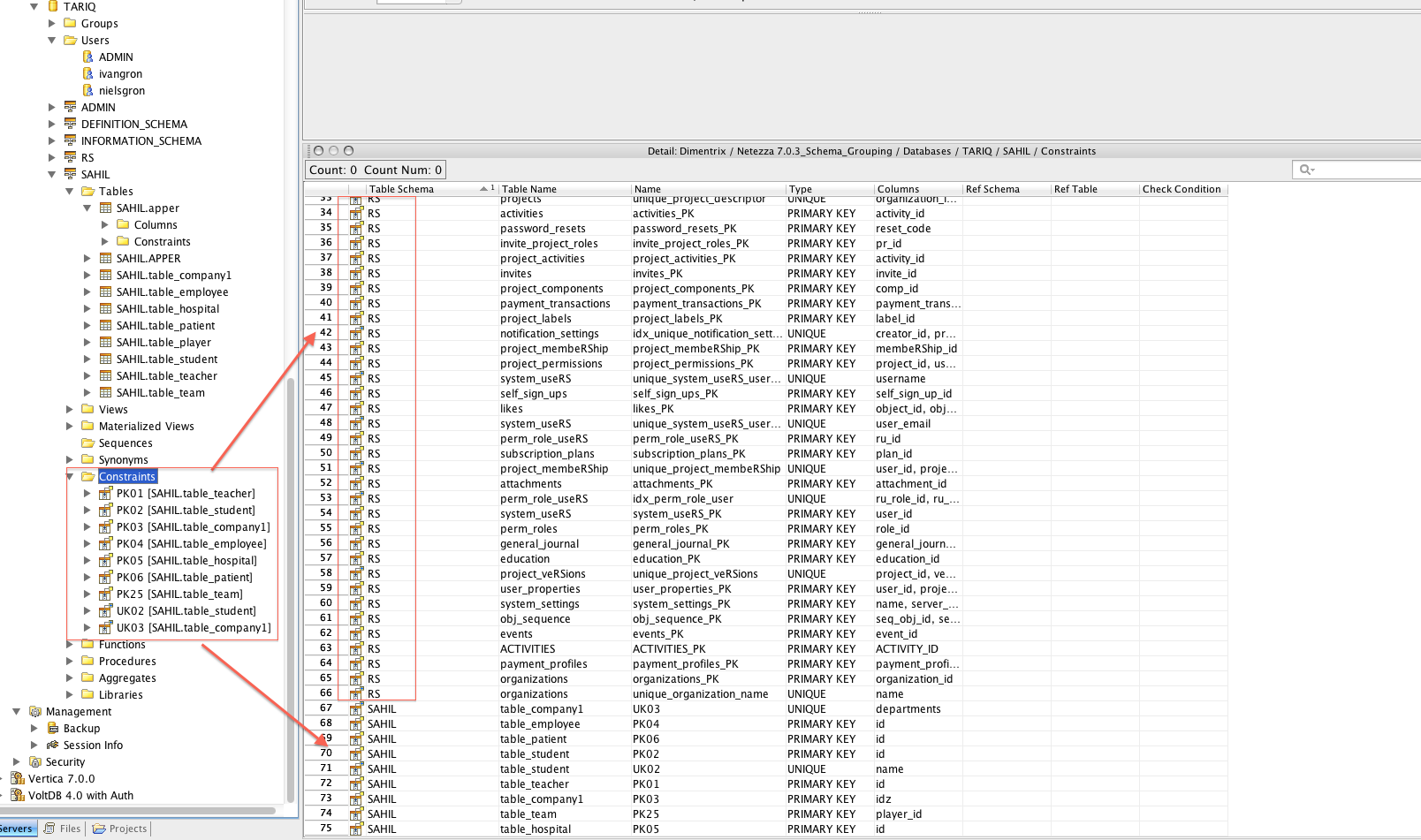
Task: Click the Session Info icon
Action: 53,745
